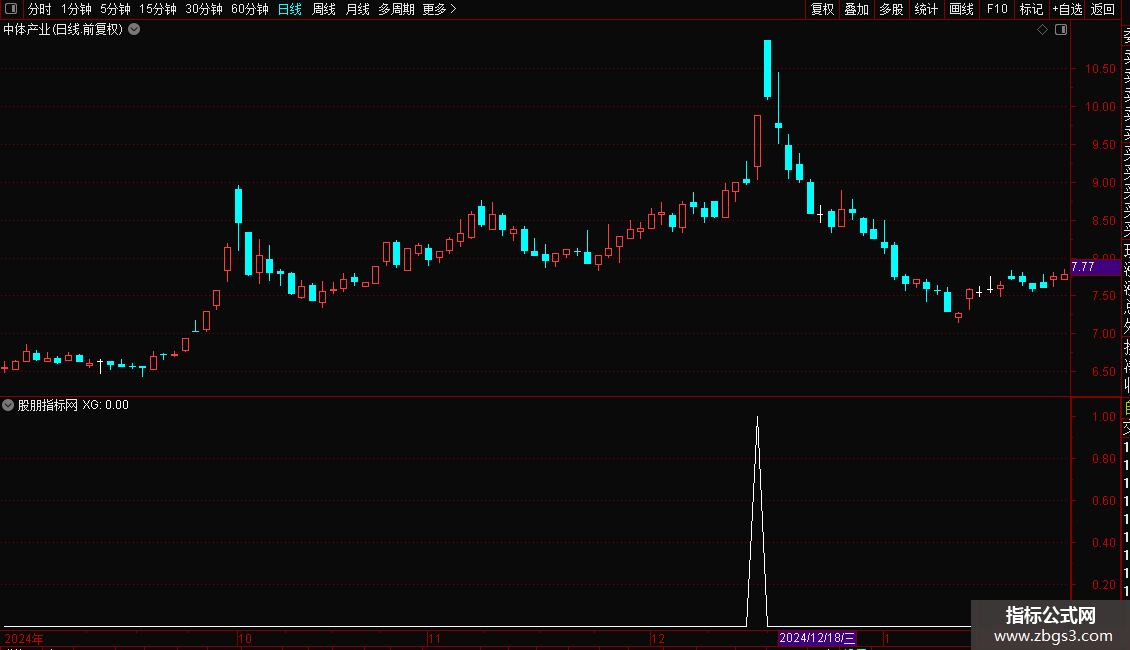
Task: Open 多周期 multi-period view
Action: (x=396, y=9)
